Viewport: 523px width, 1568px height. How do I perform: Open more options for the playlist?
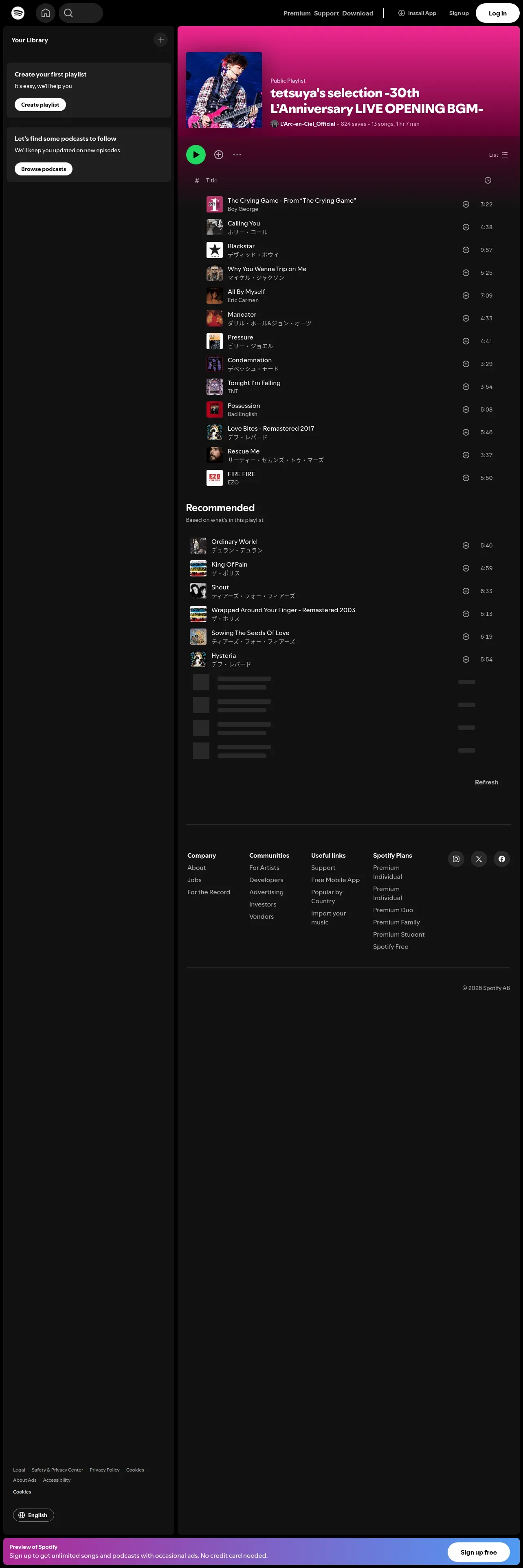(237, 155)
